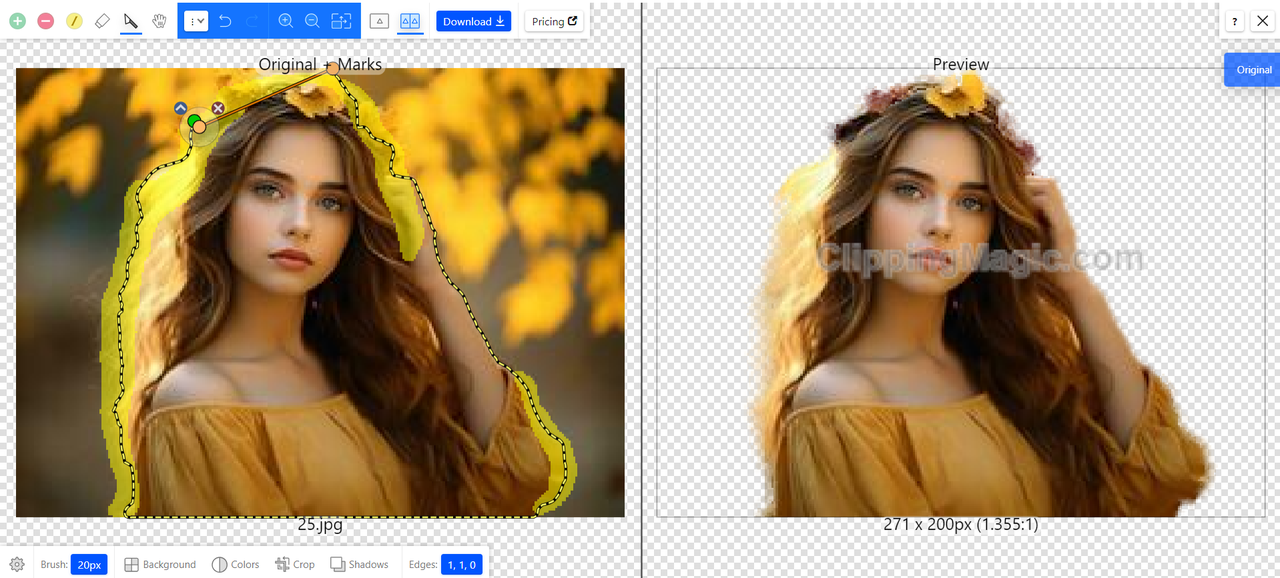
Task: Click the green scalpel start point
Action: coord(193,122)
